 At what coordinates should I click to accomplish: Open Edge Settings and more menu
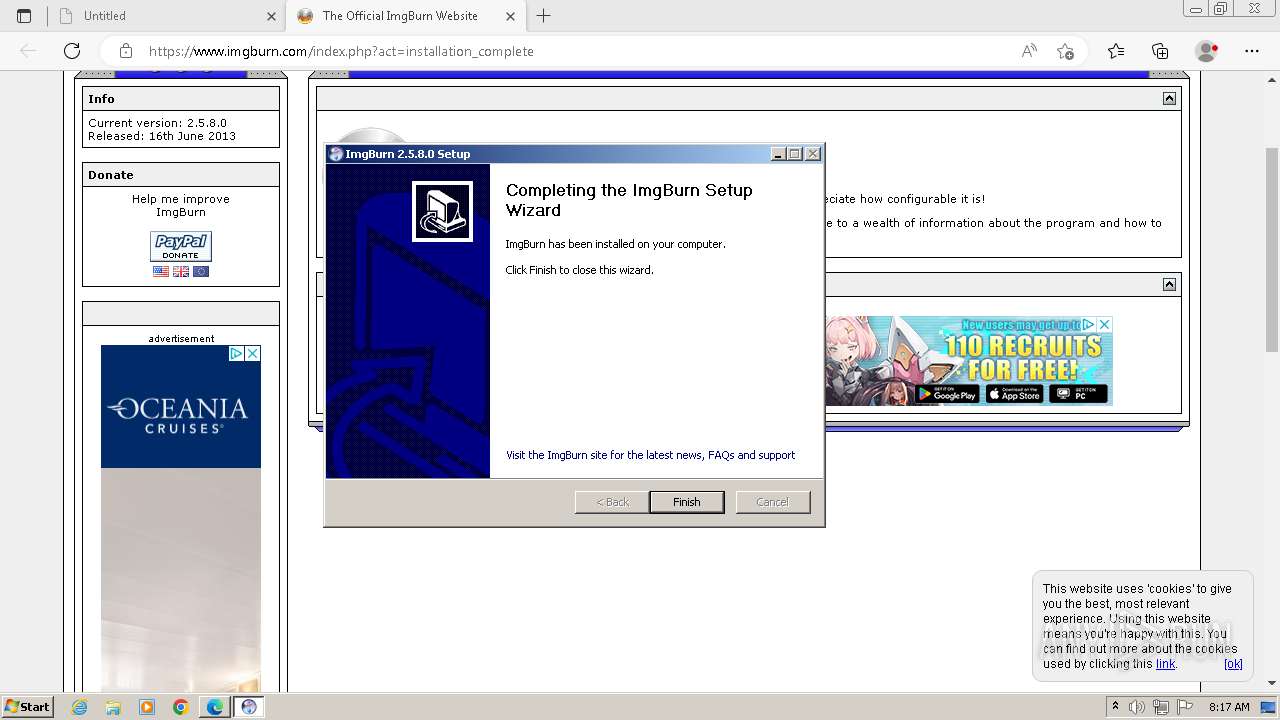tap(1251, 51)
